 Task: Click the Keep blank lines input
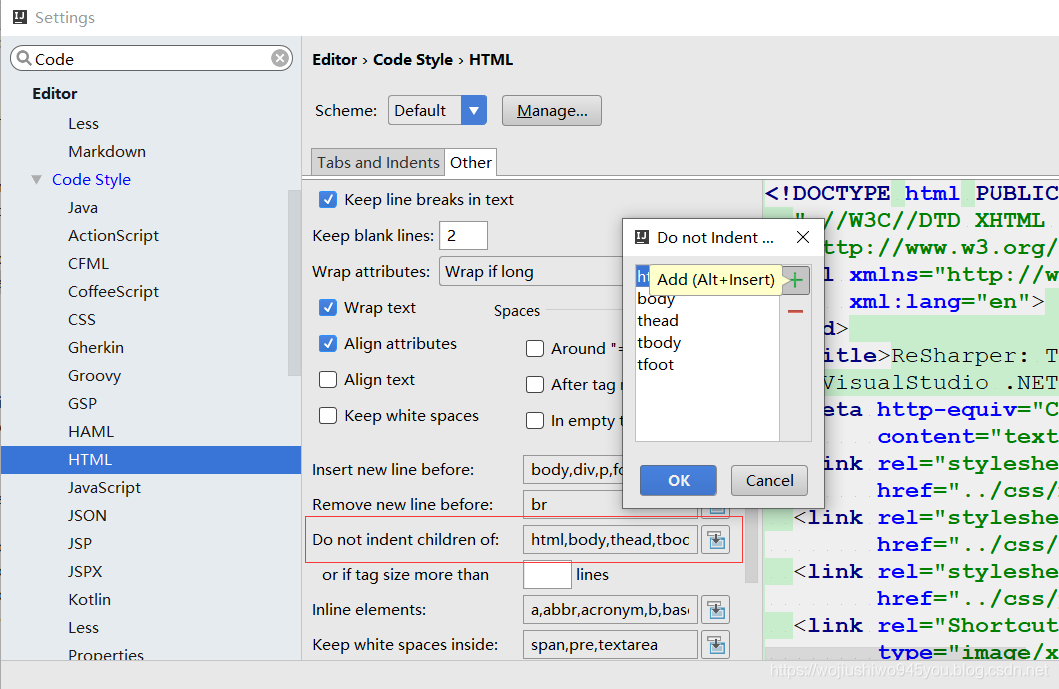click(463, 236)
